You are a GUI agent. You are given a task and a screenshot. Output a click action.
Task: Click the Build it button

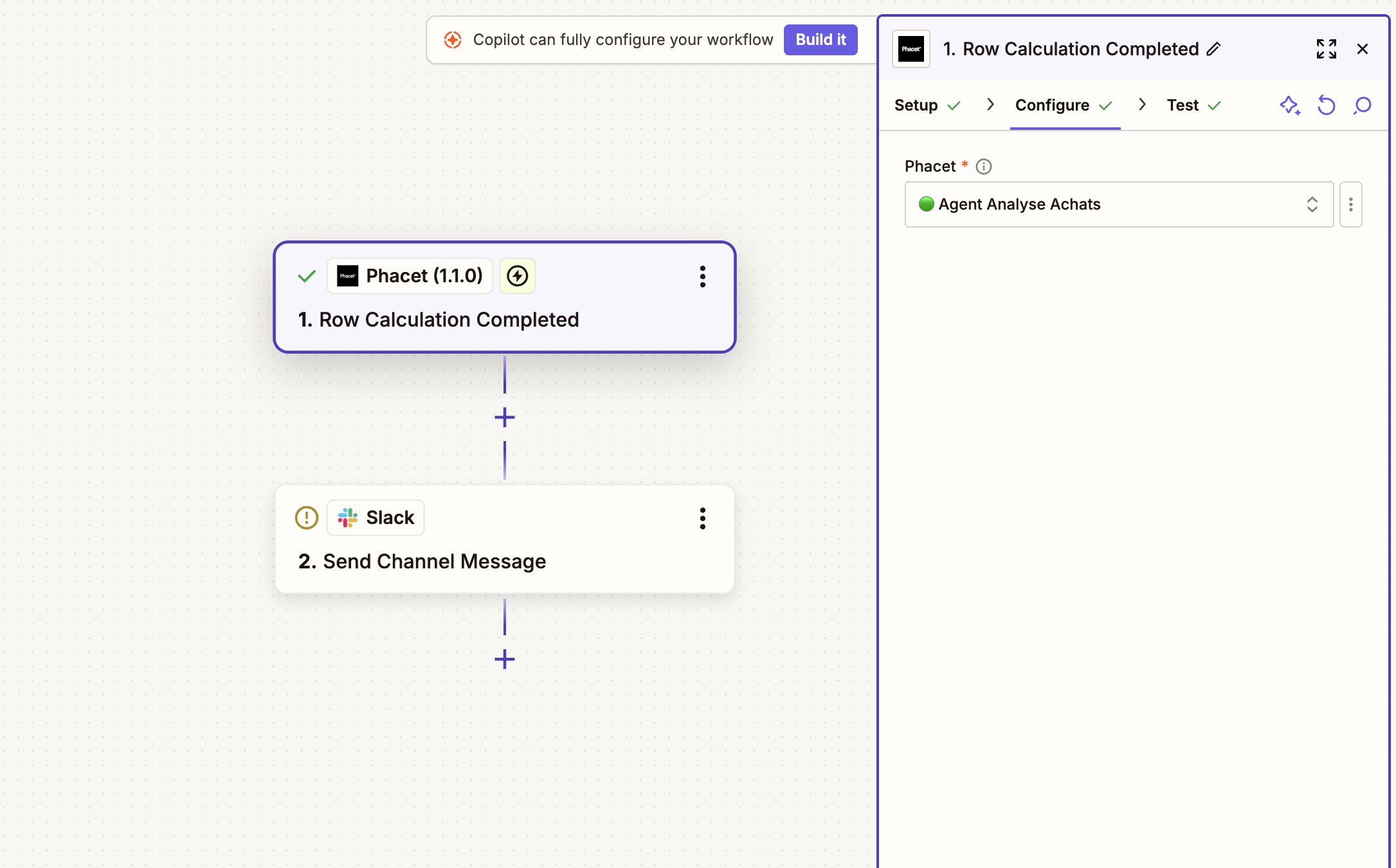click(820, 40)
